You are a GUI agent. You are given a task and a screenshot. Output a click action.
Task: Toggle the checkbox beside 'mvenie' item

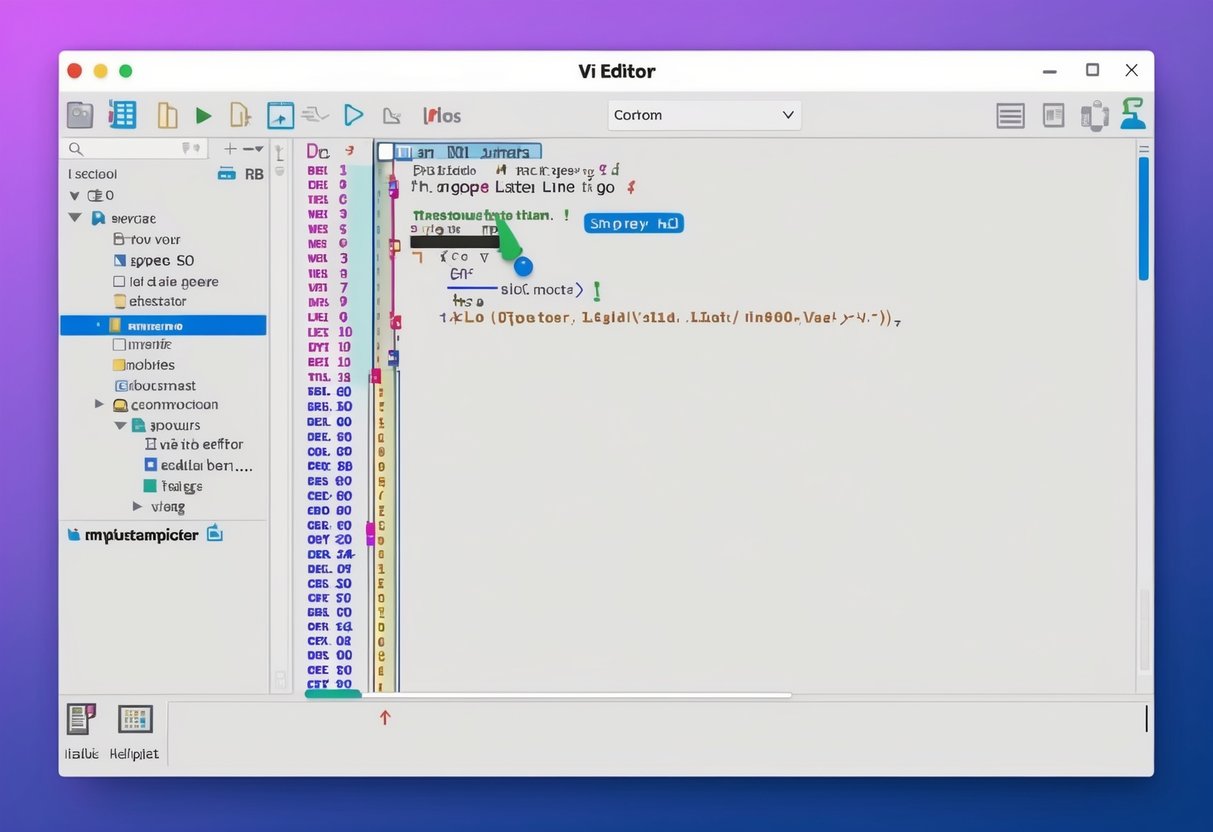coord(120,345)
